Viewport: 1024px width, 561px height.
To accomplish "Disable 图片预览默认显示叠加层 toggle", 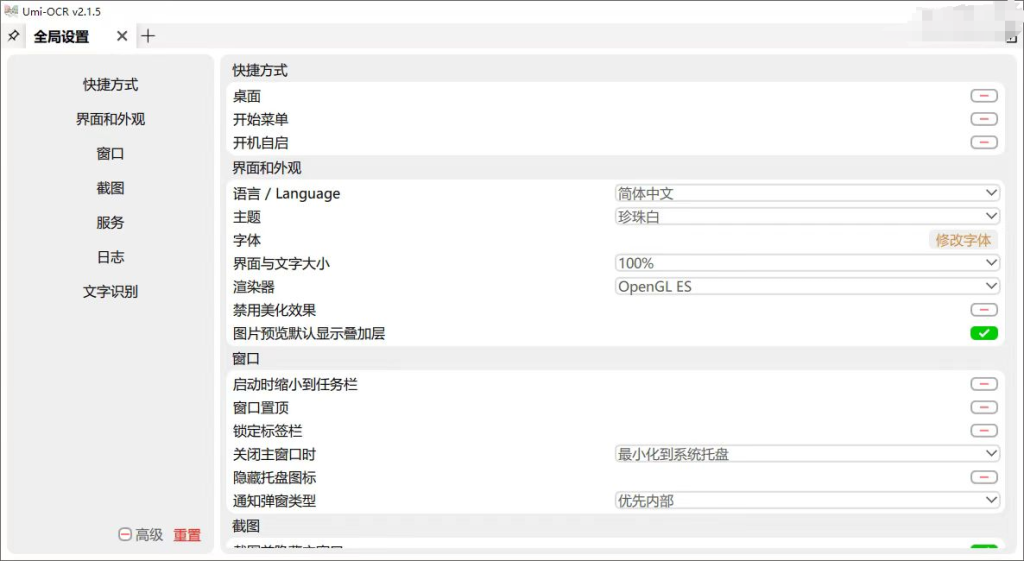I will coord(983,333).
